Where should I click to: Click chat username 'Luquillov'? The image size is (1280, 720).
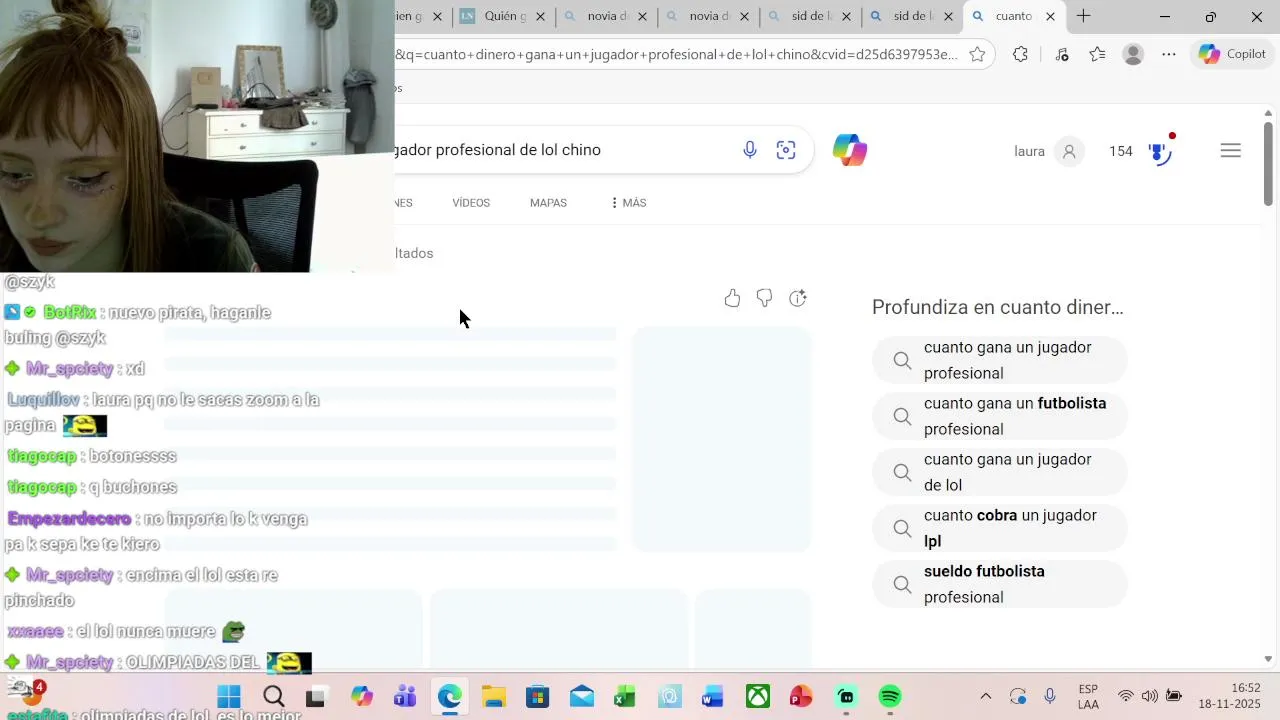[43, 400]
